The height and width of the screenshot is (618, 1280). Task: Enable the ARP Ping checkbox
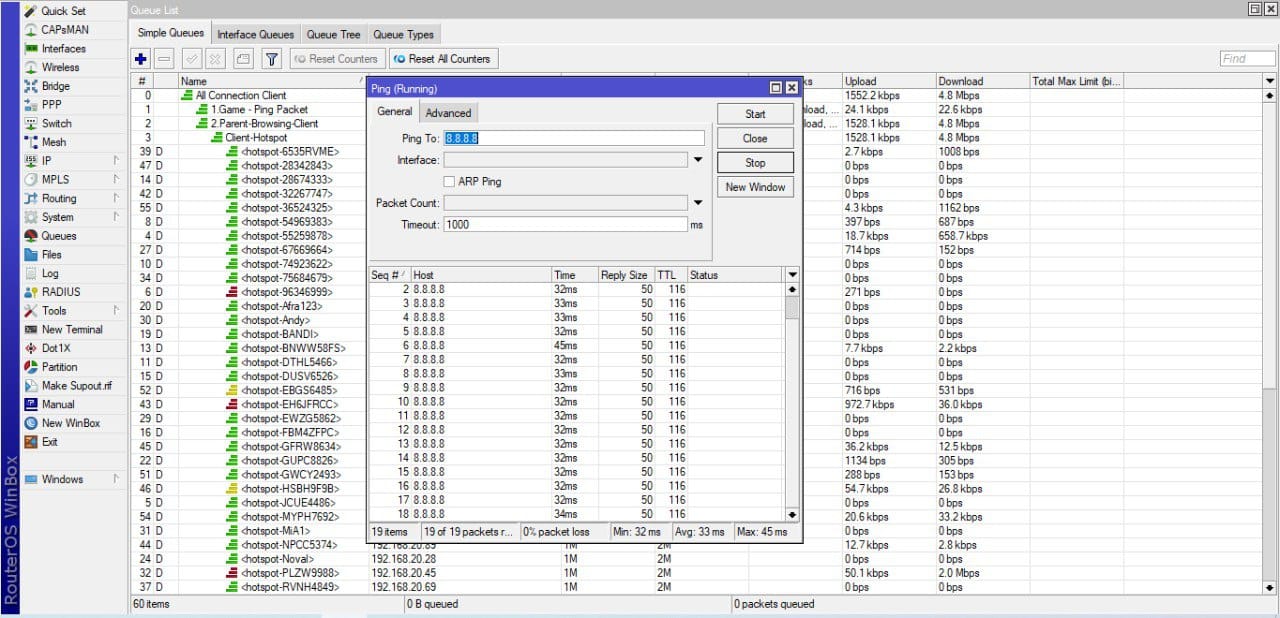[x=449, y=182]
